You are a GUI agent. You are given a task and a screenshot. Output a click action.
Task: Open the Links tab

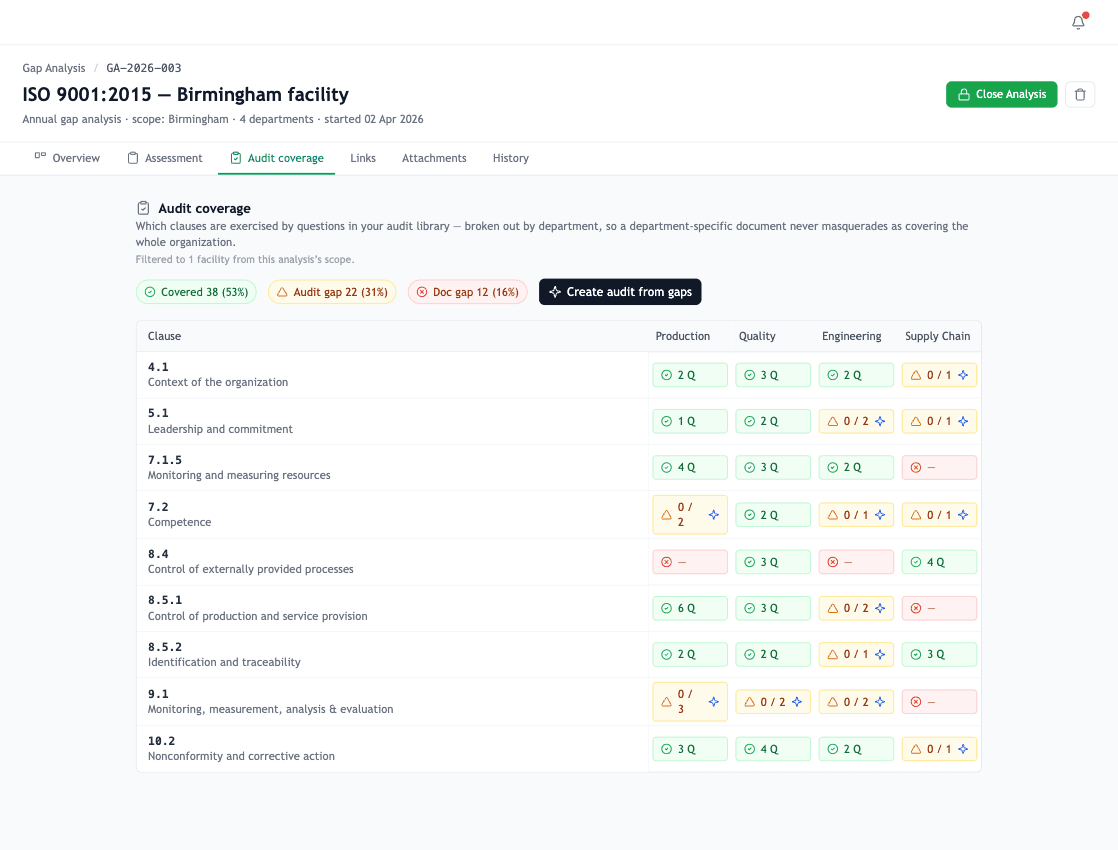tap(363, 158)
